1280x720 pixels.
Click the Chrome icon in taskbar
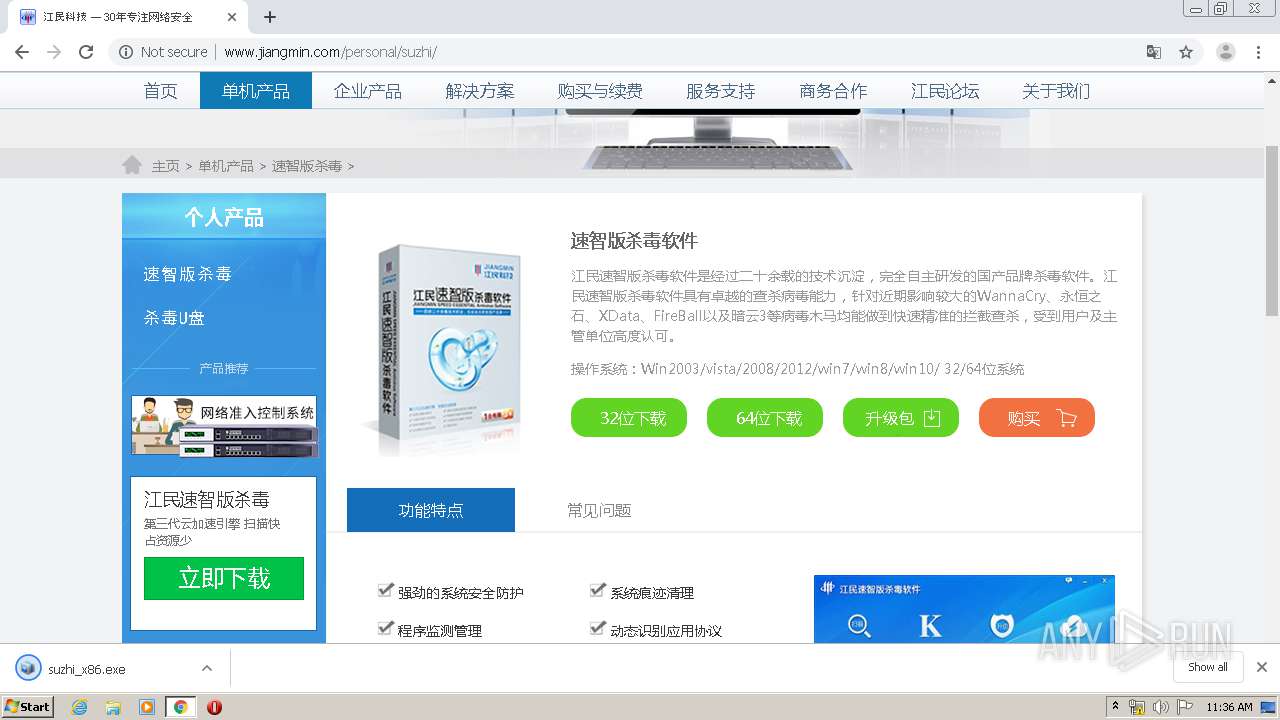[x=180, y=707]
